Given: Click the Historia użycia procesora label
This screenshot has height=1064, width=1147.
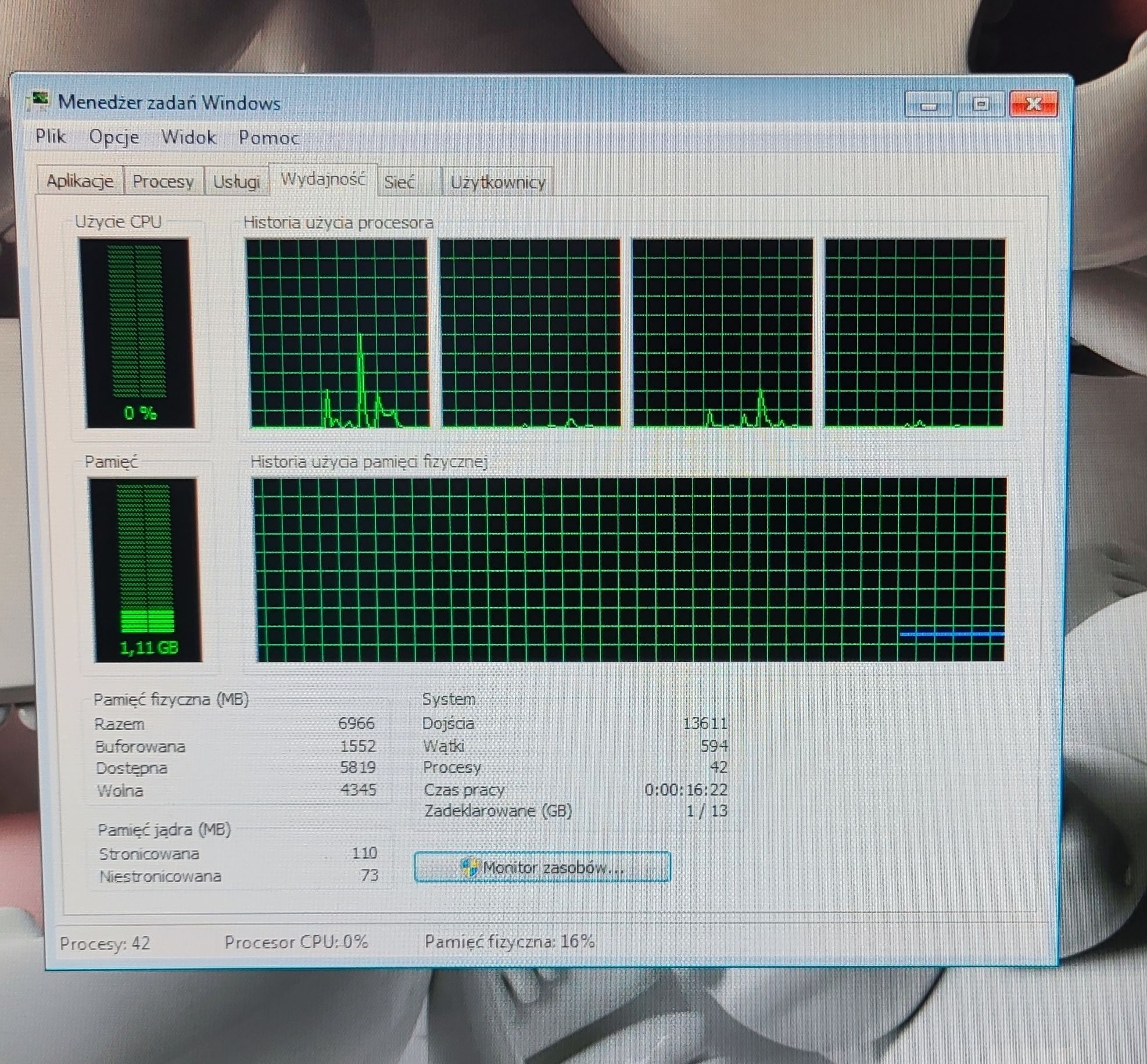Looking at the screenshot, I should (338, 223).
